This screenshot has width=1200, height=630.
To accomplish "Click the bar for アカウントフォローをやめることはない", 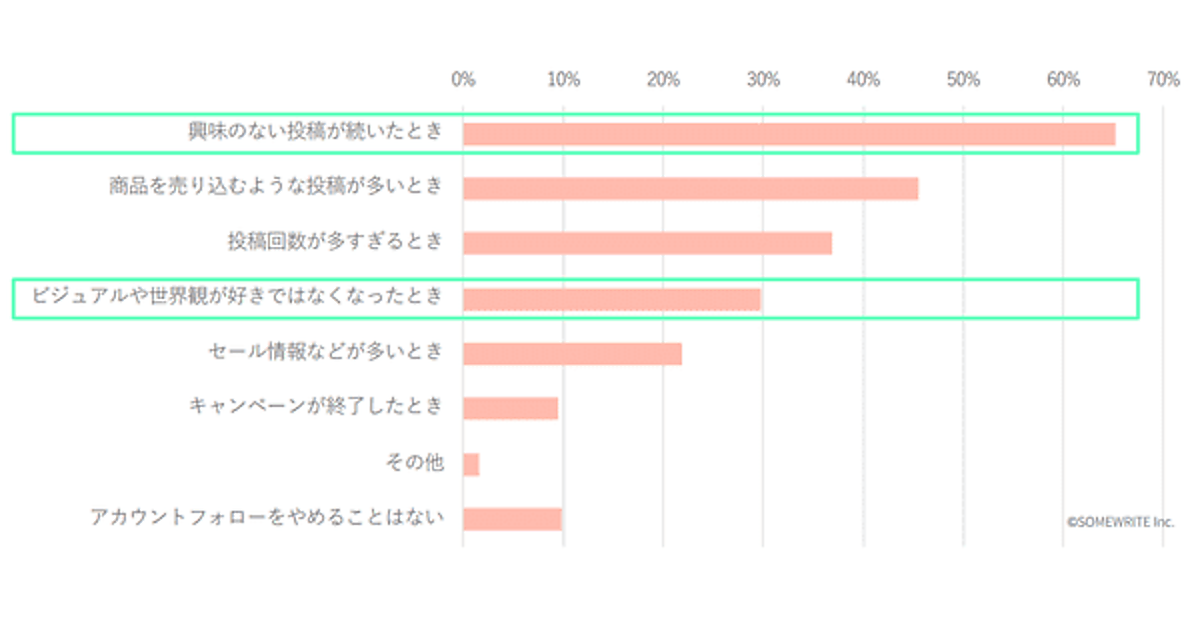I will click(x=512, y=519).
